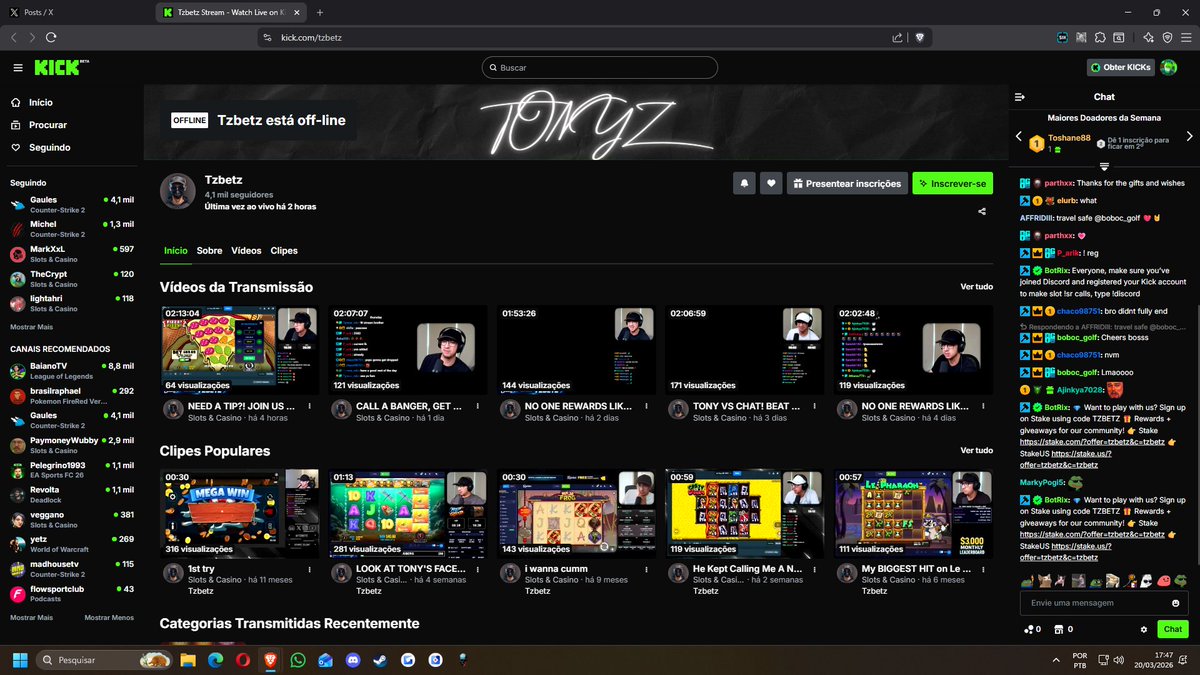Open Discord from the taskbar
This screenshot has width=1200, height=675.
[x=352, y=660]
